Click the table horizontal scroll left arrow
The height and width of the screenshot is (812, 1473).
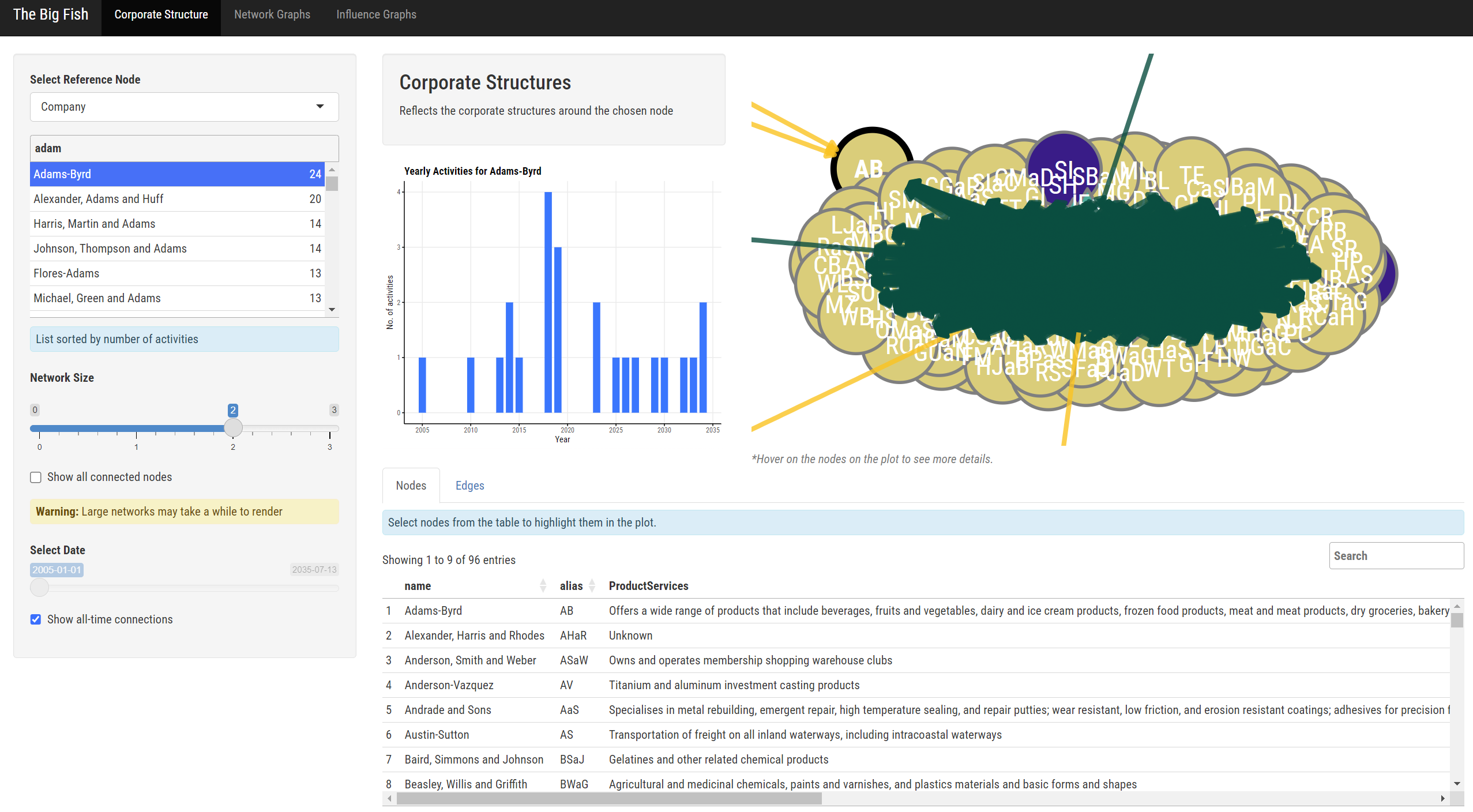390,799
